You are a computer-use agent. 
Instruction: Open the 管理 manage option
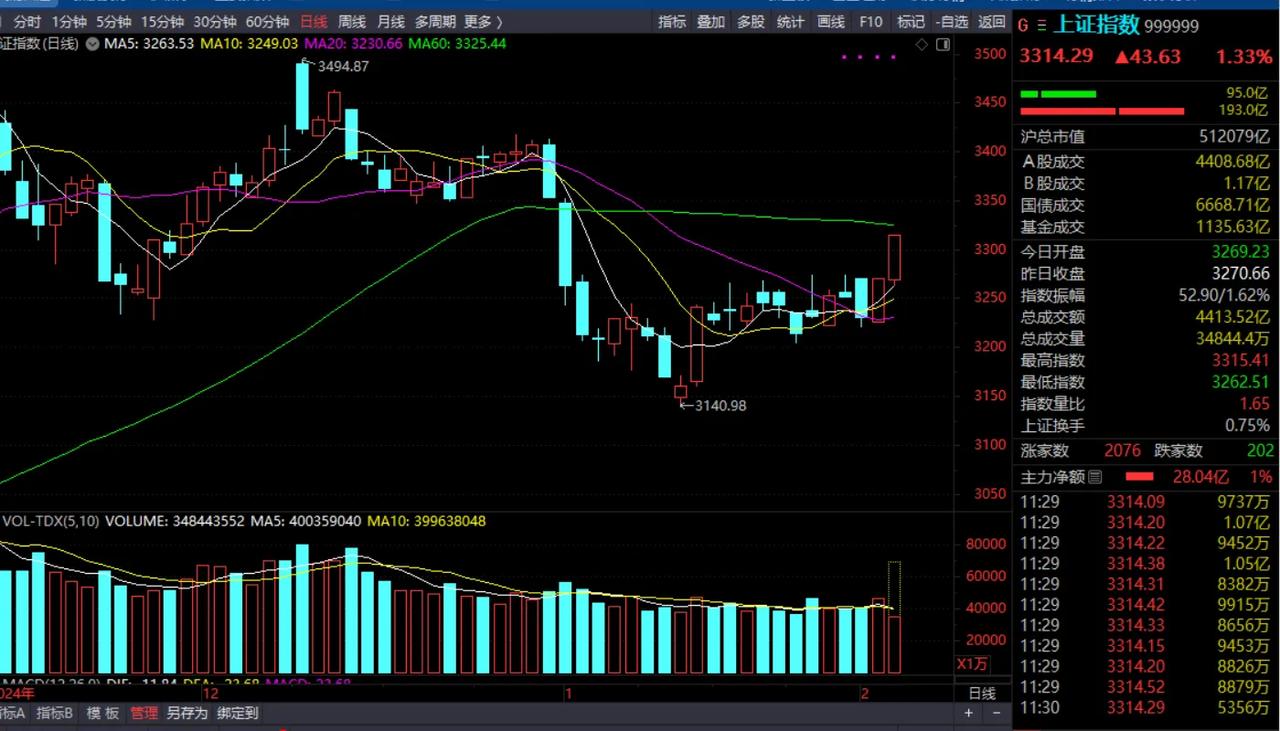coord(144,713)
